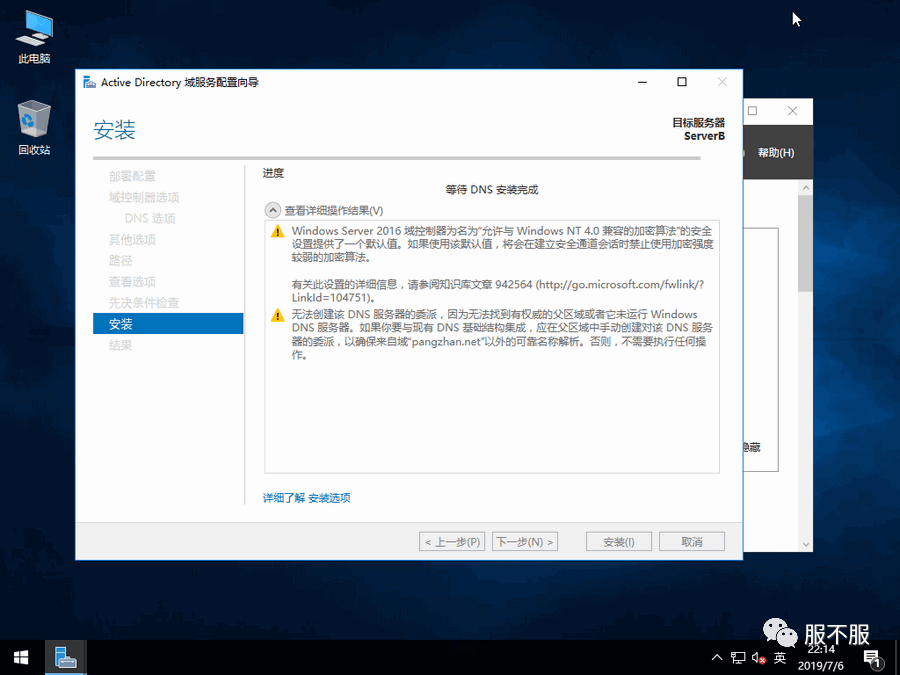Select the 路径 wizard step

121,261
